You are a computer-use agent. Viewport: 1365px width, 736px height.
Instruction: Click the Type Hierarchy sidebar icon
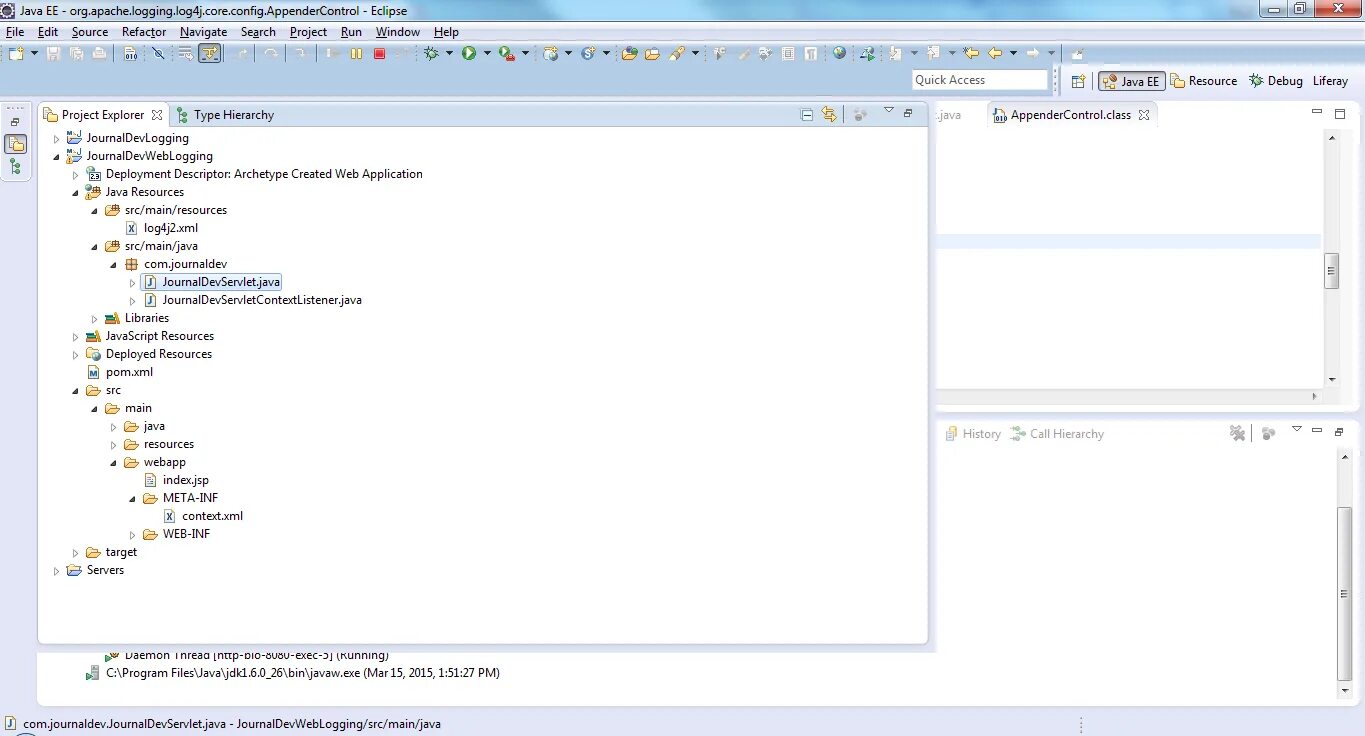(15, 167)
